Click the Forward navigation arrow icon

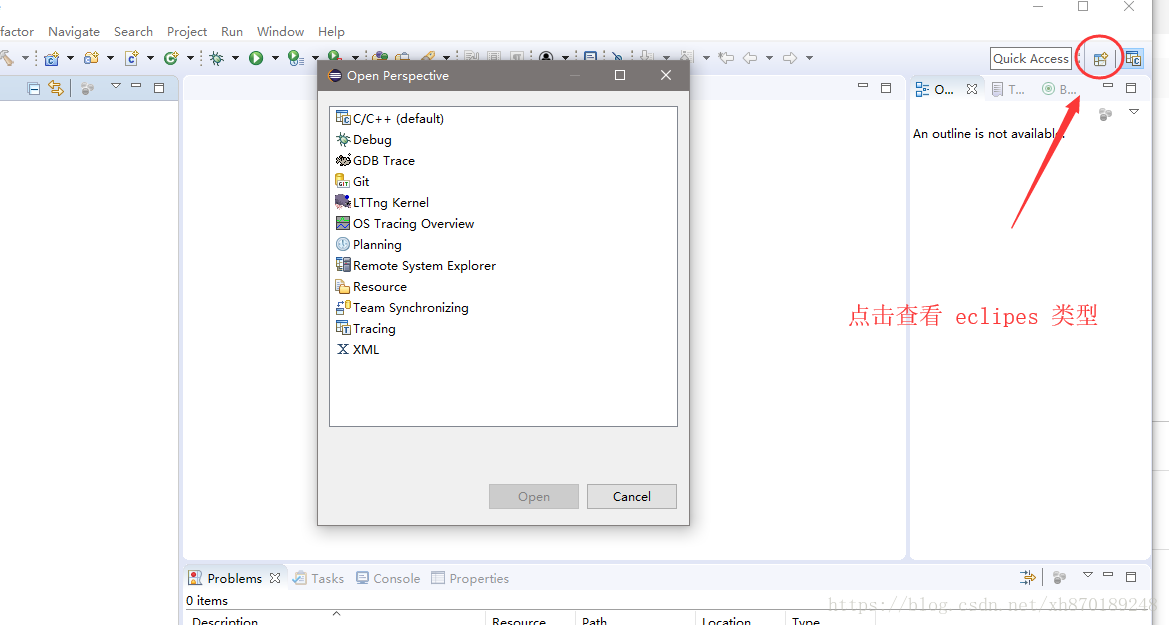click(x=790, y=58)
